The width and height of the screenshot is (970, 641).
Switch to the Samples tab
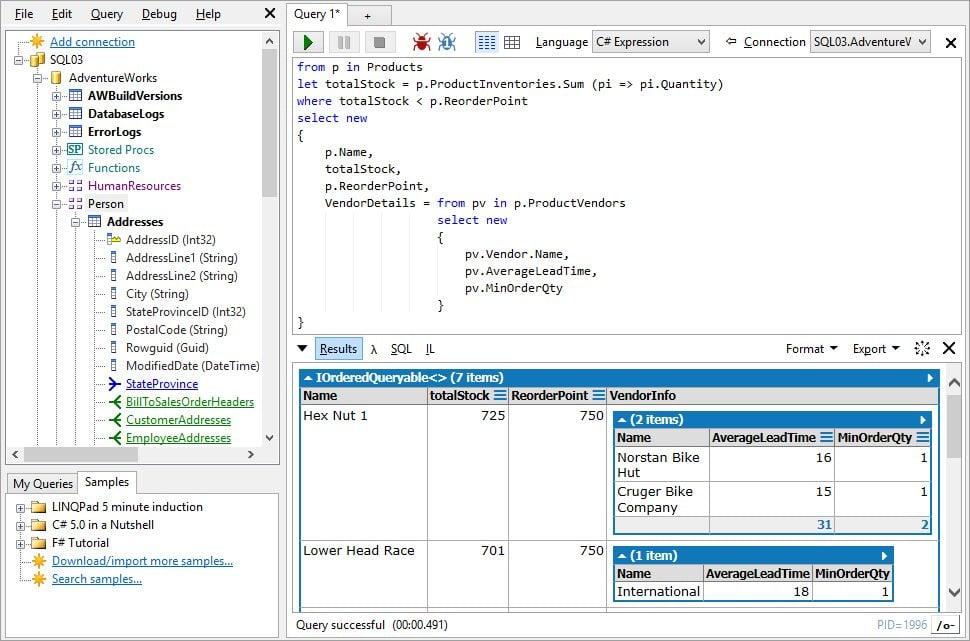pos(106,483)
